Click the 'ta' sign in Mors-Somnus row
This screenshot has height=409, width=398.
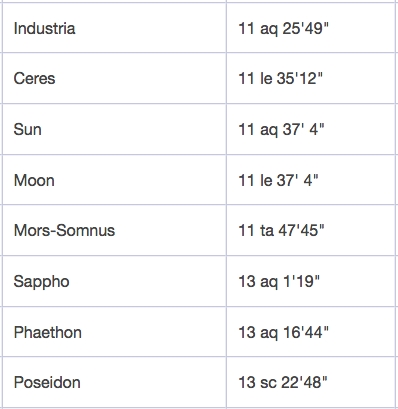point(267,231)
